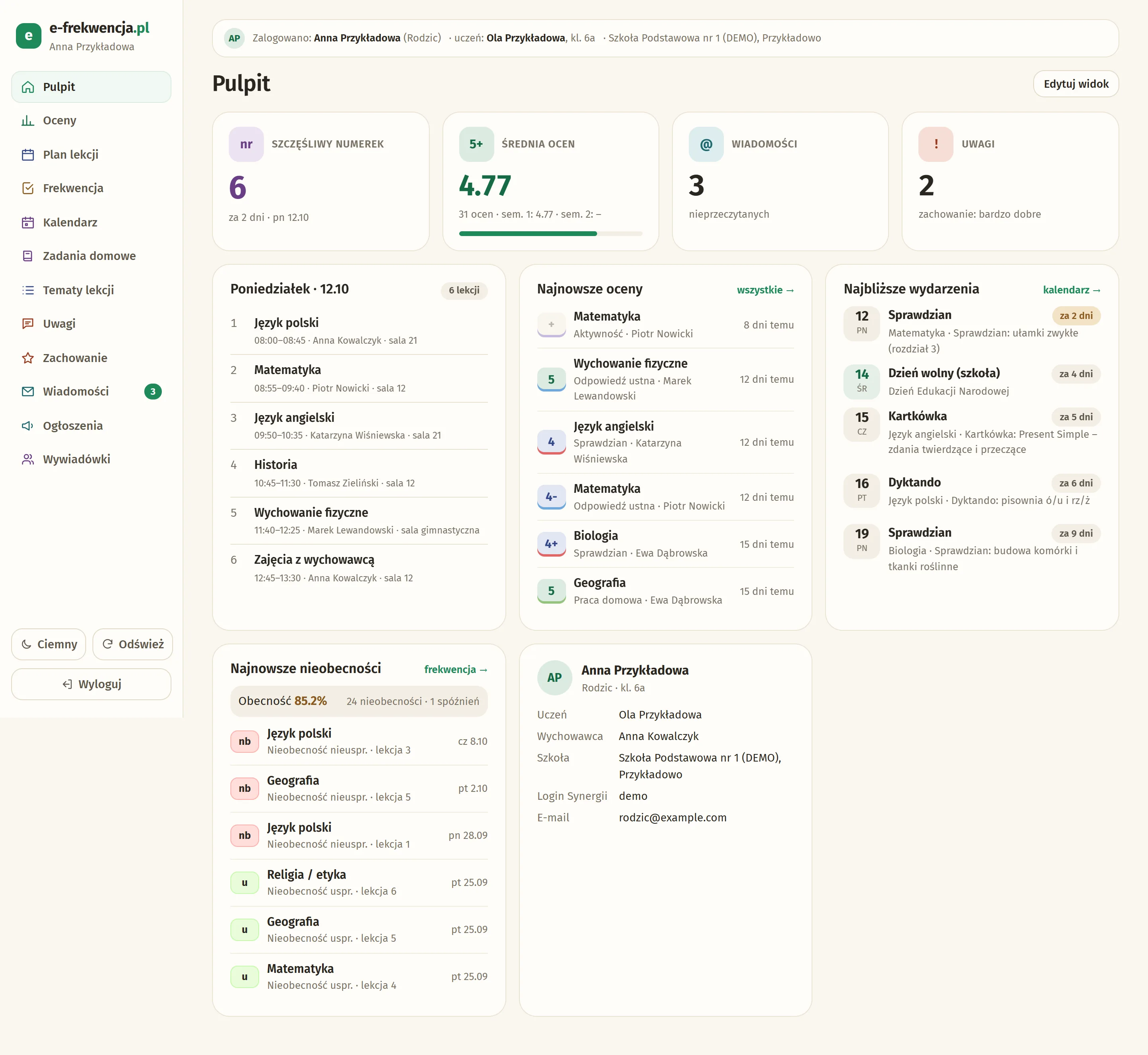Open the frekwencja link in absences card
Viewport: 1148px width, 1055px height.
pos(456,670)
